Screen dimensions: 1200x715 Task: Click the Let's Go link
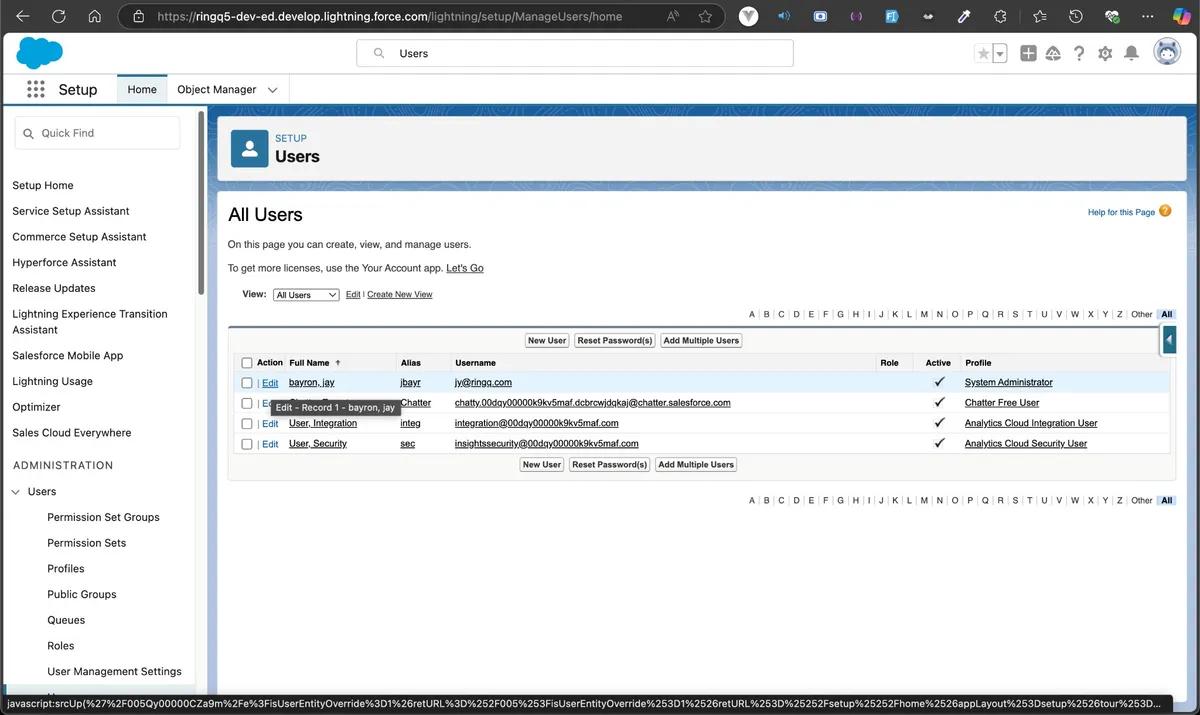point(465,268)
